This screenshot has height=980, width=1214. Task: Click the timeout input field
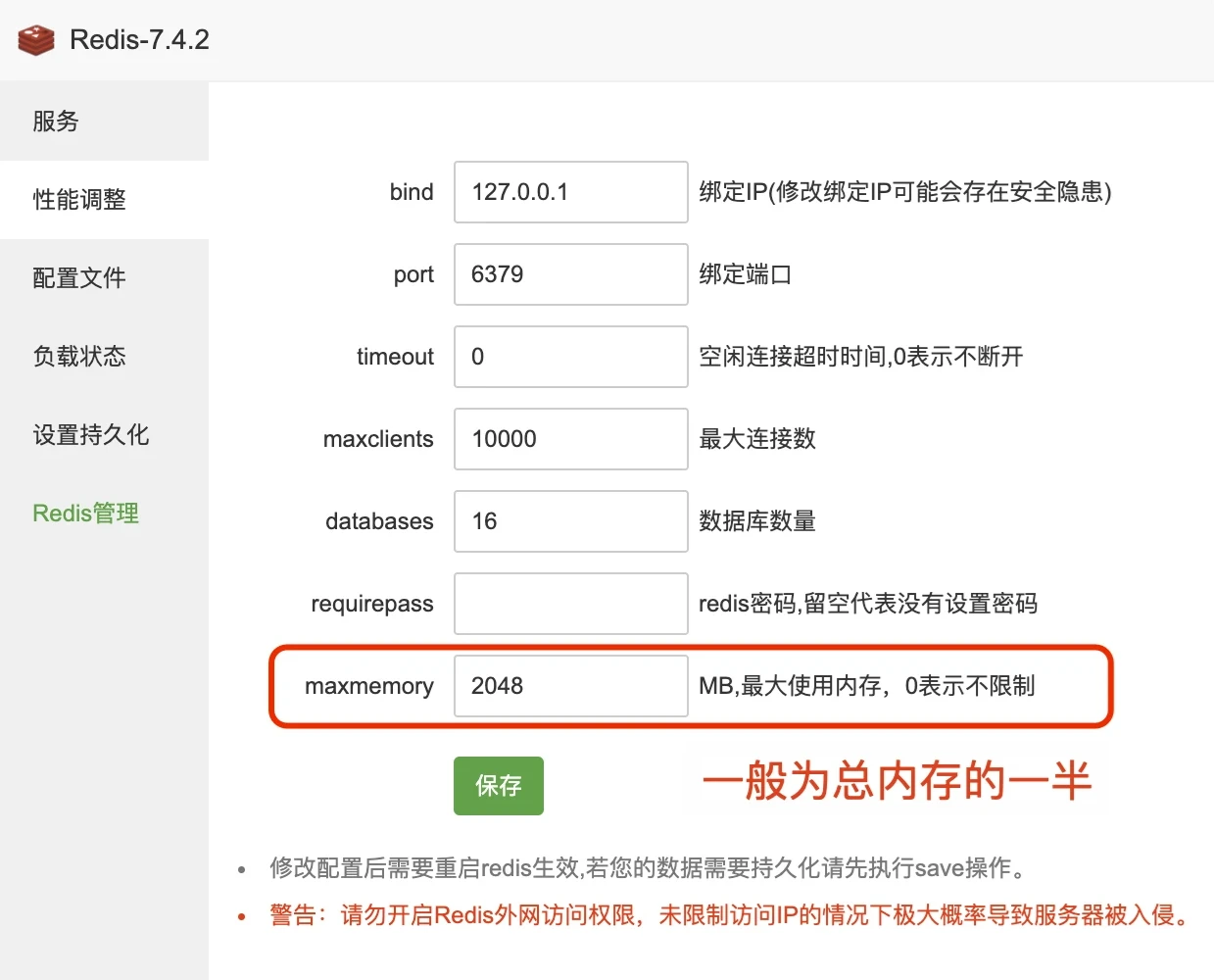click(x=570, y=357)
